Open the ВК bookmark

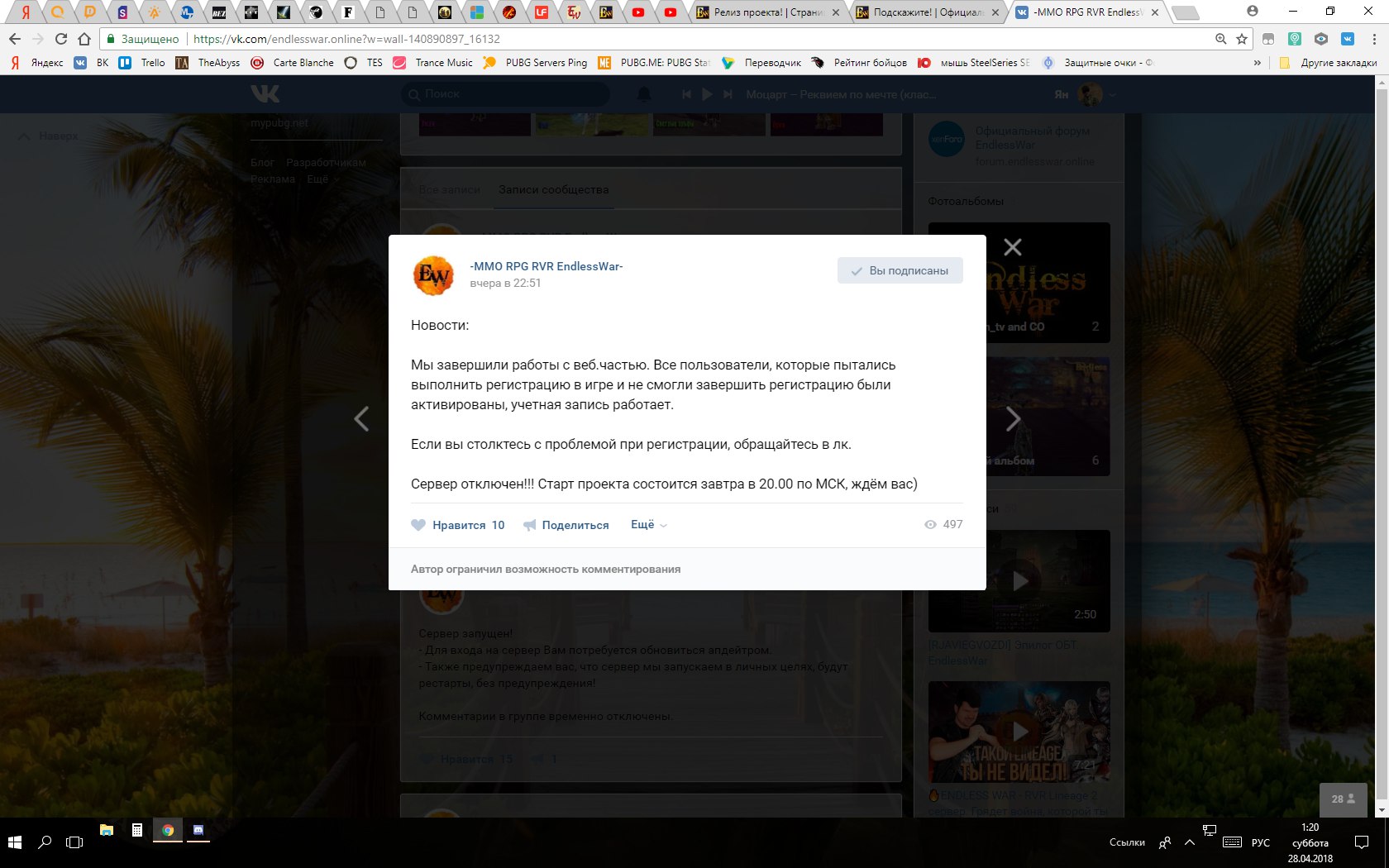(x=92, y=63)
